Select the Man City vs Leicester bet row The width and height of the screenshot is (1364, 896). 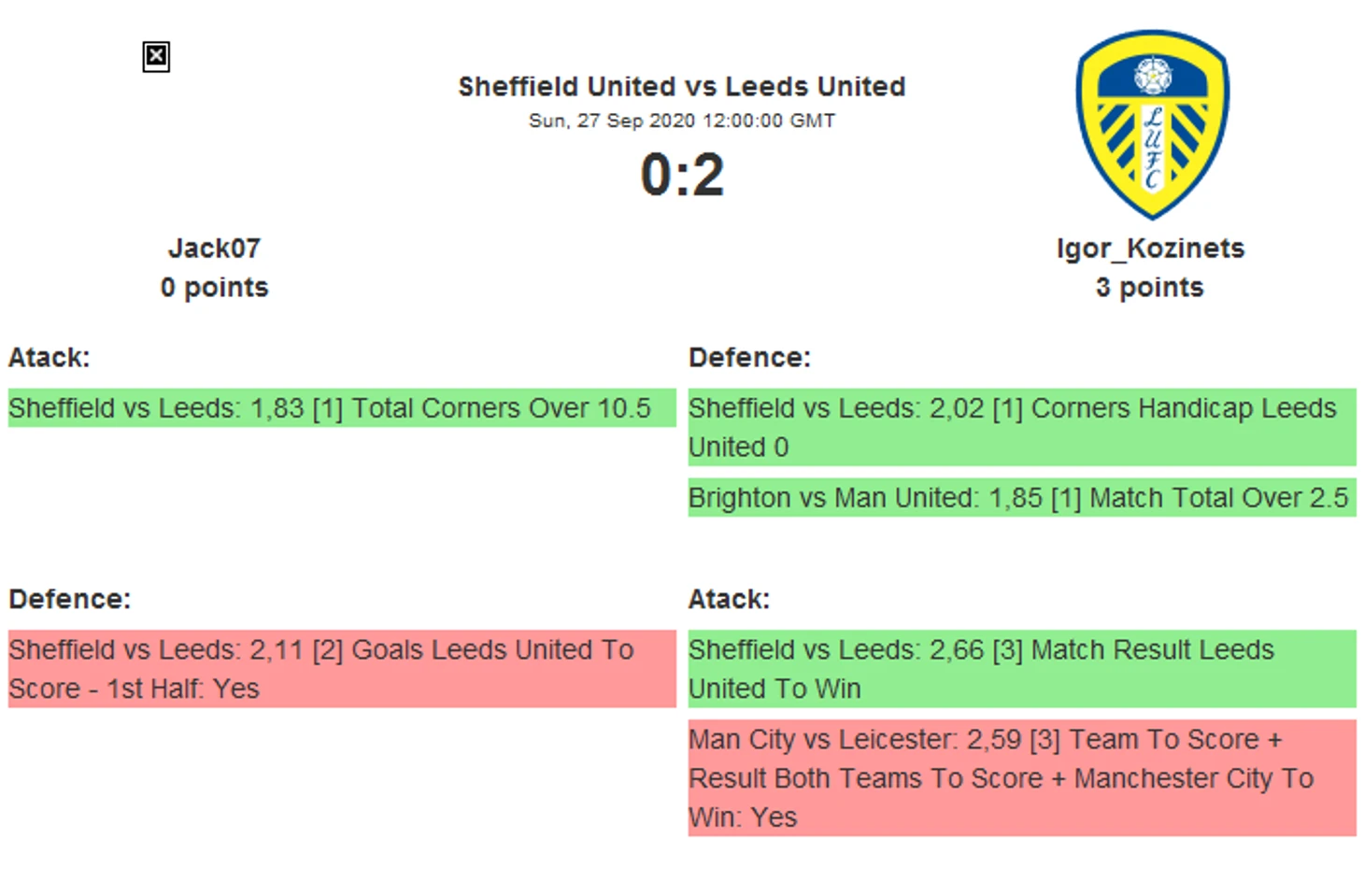coord(1021,778)
